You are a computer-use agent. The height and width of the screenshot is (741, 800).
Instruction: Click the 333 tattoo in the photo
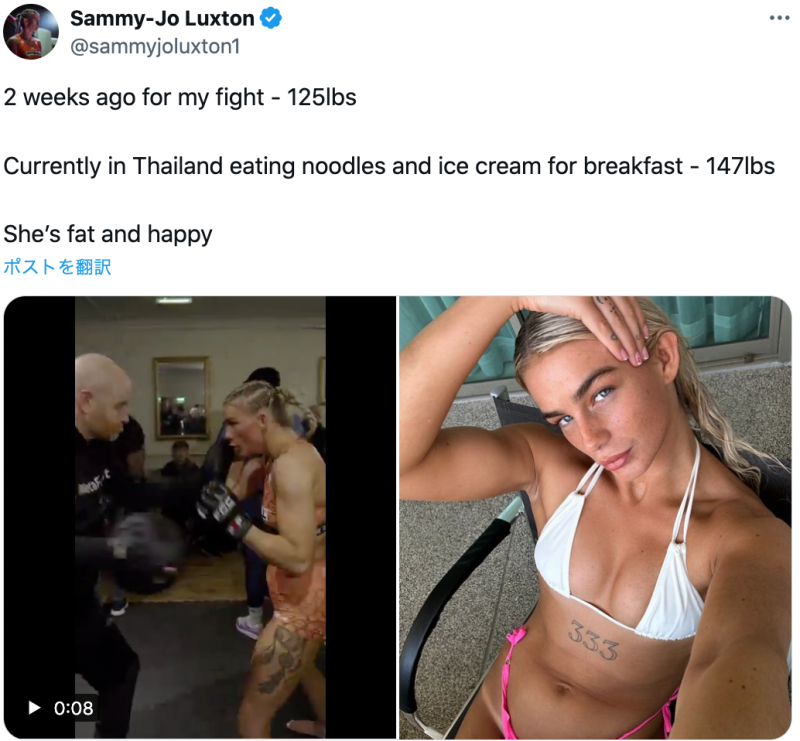592,640
